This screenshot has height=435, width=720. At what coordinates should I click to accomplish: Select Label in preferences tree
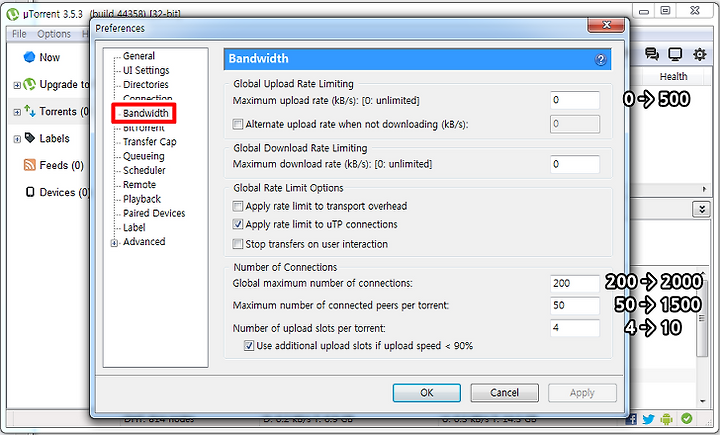coord(134,227)
